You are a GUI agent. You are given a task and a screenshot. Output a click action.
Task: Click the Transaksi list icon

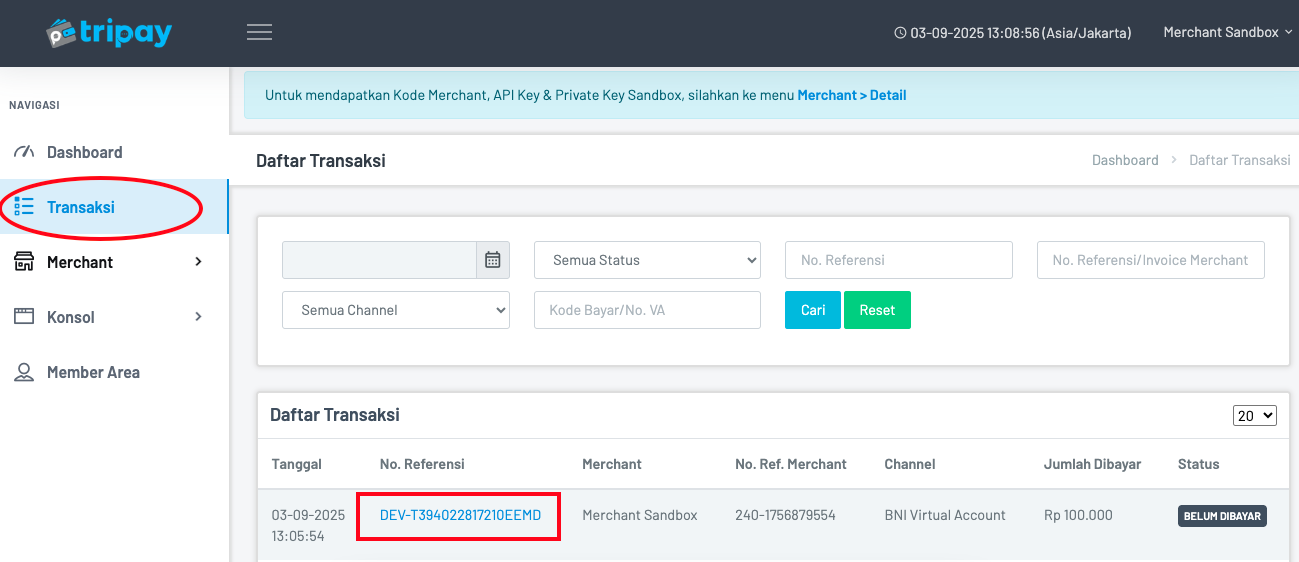pyautogui.click(x=24, y=207)
